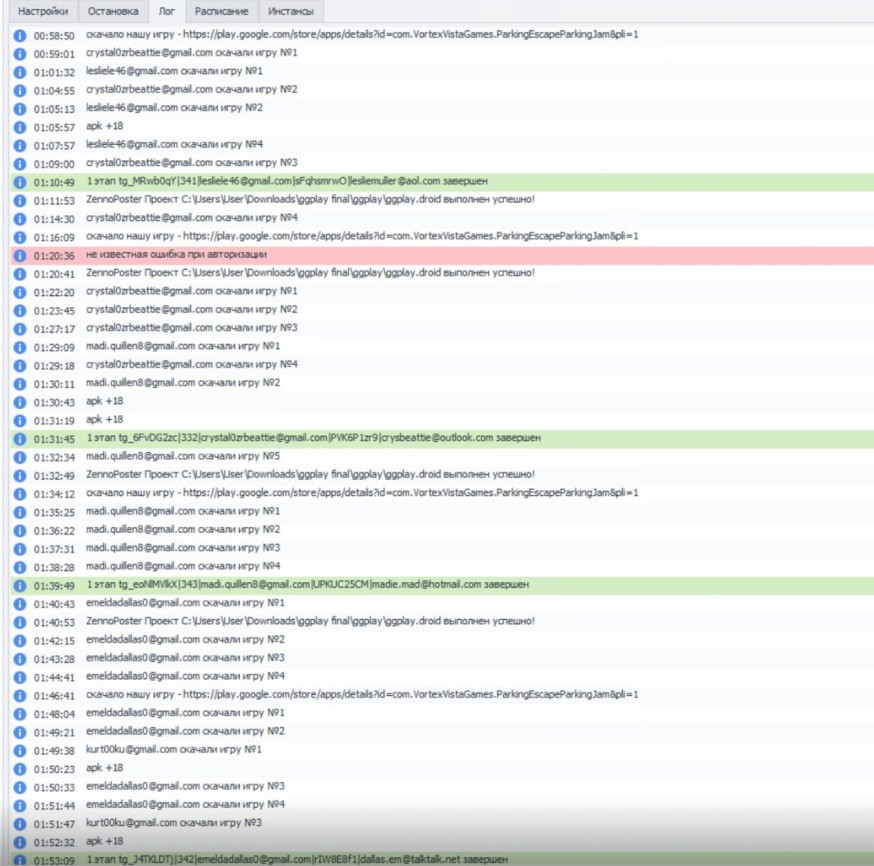874x866 pixels.
Task: Select green row with madie.mad@hotmail.com завершен
Action: coord(441,586)
